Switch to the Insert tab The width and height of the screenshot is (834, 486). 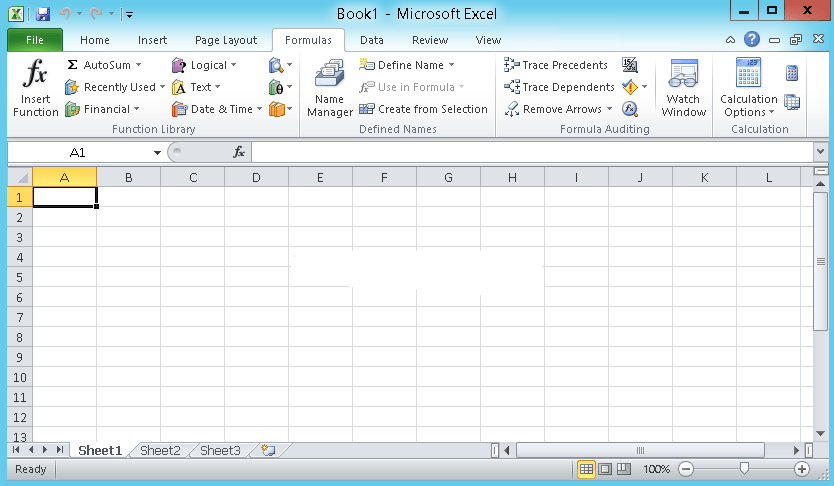click(x=152, y=40)
